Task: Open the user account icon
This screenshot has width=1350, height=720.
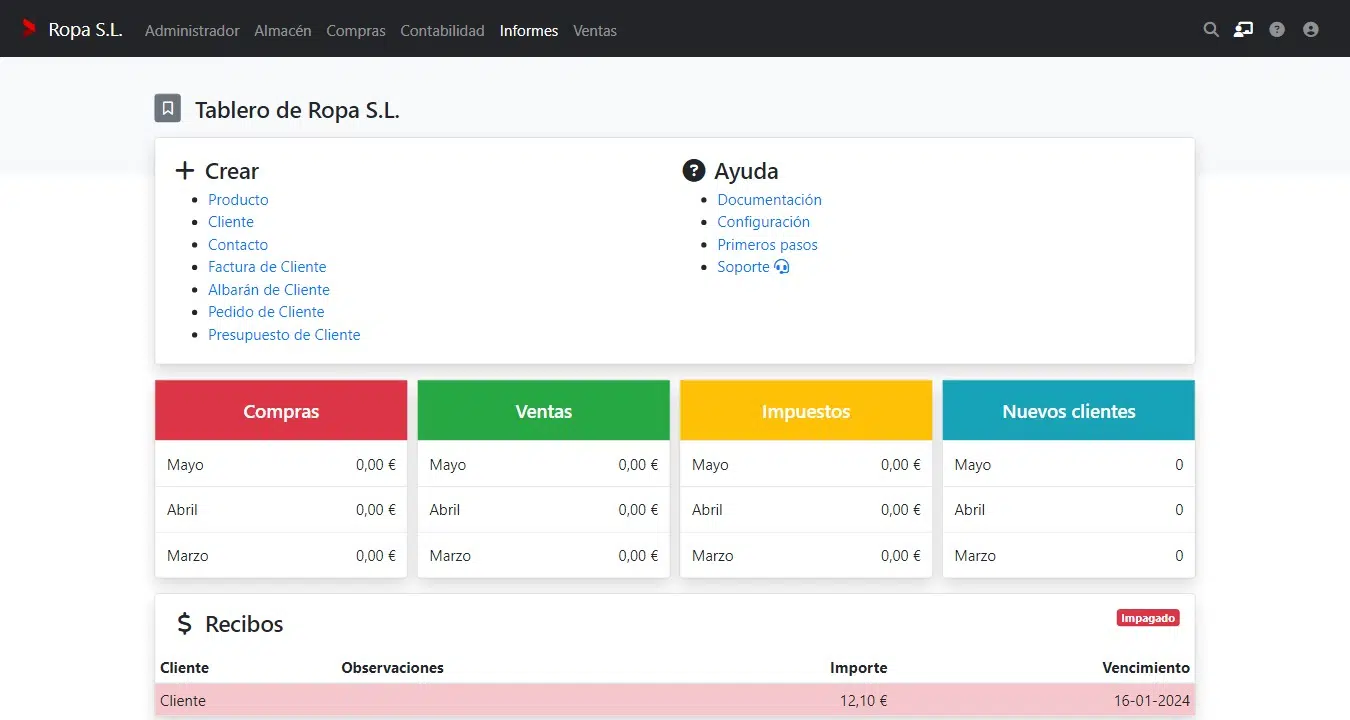Action: coord(1311,30)
